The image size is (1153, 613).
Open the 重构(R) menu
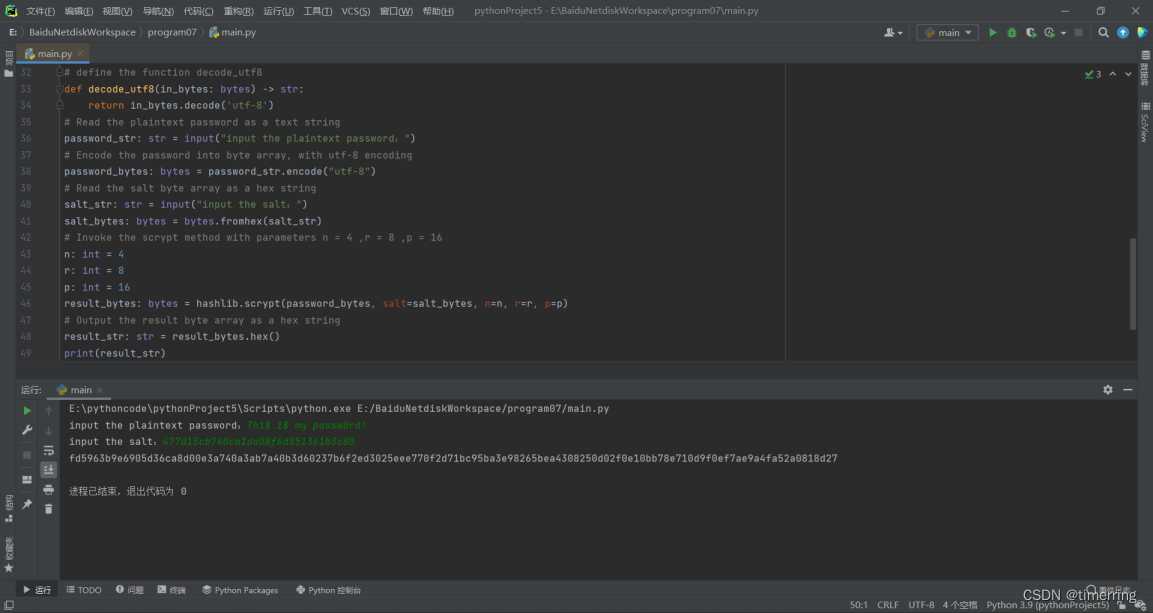click(239, 11)
